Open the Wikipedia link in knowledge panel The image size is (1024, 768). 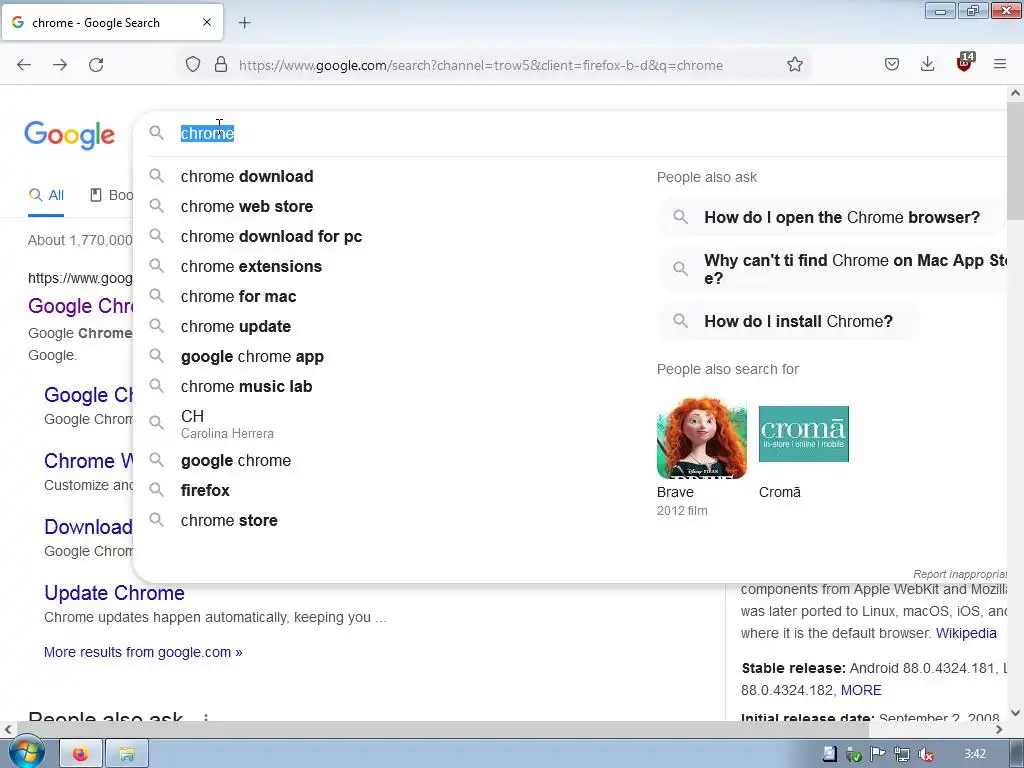click(x=966, y=633)
